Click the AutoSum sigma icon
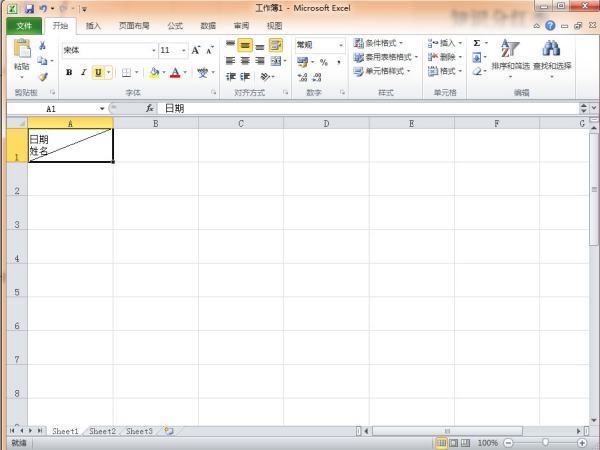The width and height of the screenshot is (600, 450). tap(476, 44)
